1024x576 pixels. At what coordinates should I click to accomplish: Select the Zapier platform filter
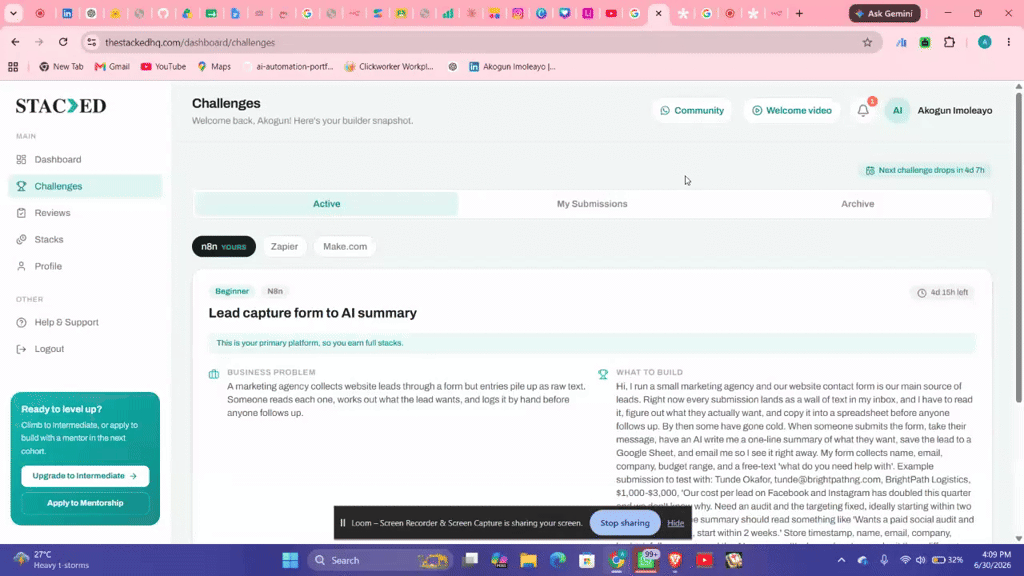pyautogui.click(x=284, y=246)
